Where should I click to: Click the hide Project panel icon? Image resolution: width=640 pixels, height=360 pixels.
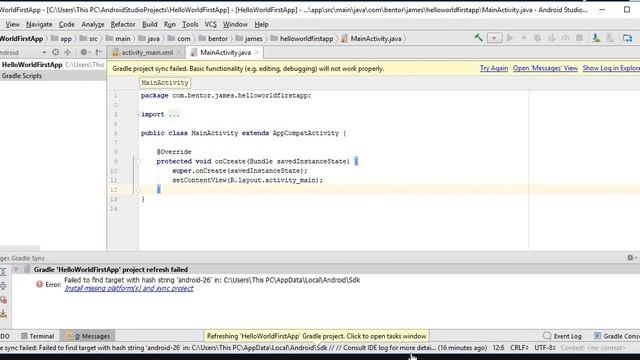pos(99,52)
